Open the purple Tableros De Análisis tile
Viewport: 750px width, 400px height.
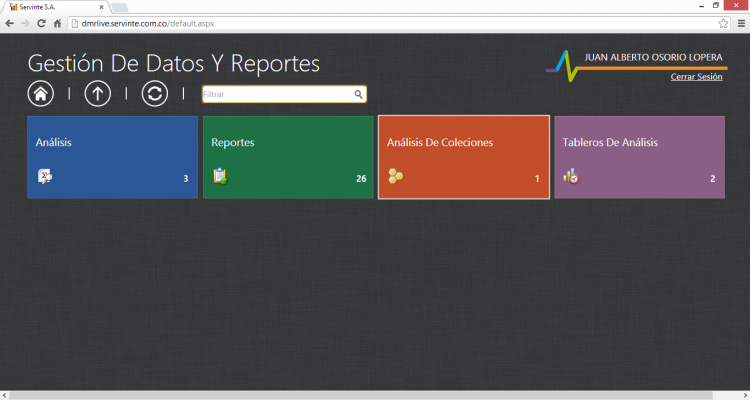coord(640,156)
